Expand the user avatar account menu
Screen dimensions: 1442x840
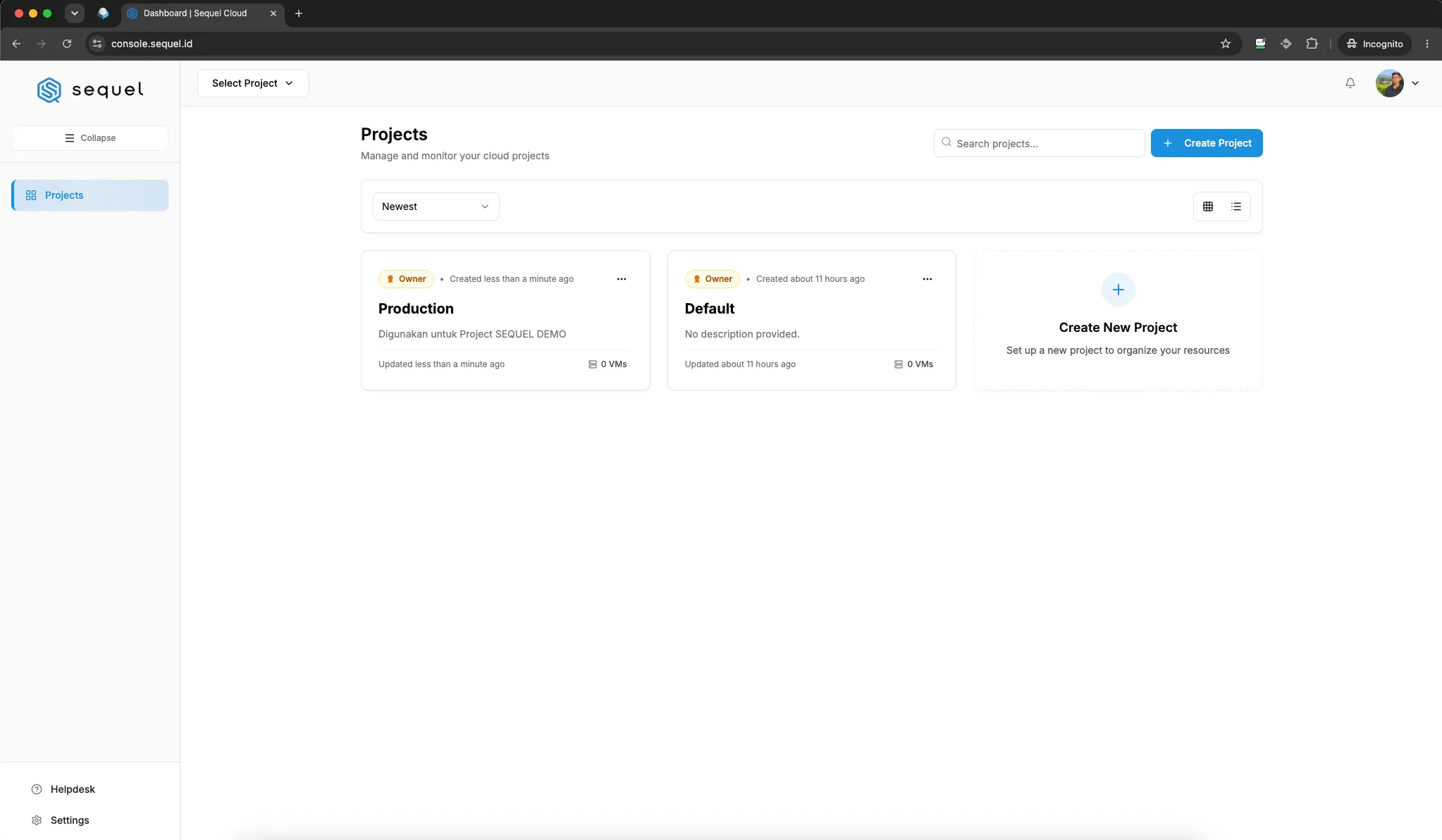point(1398,83)
